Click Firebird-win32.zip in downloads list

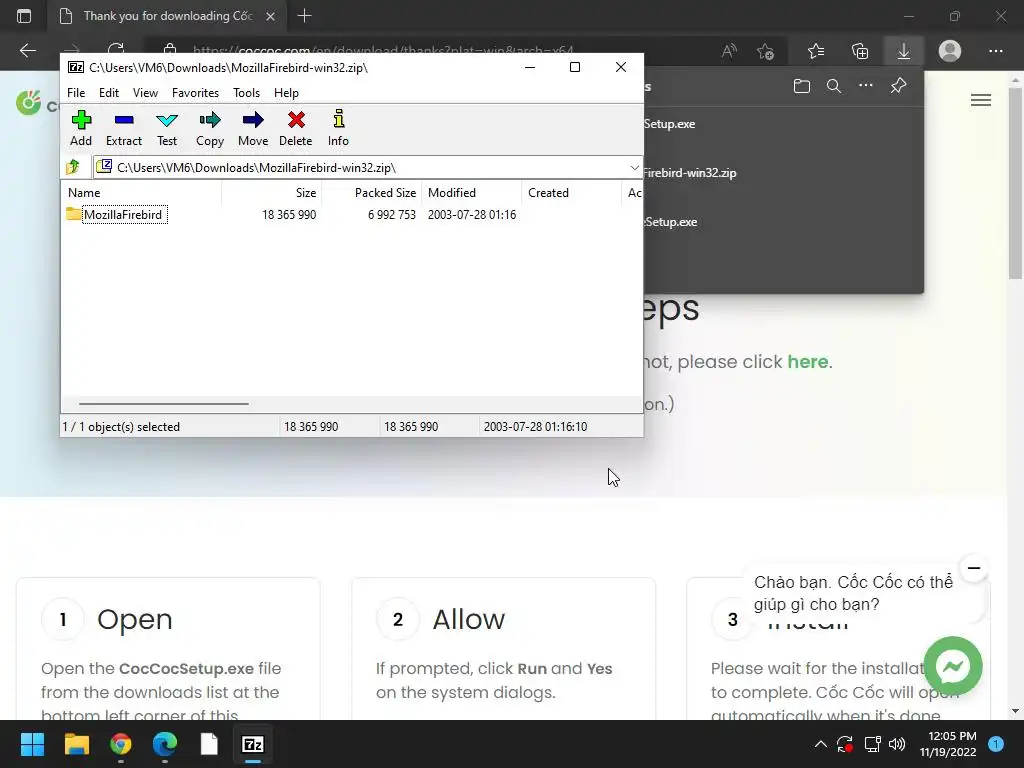pyautogui.click(x=690, y=173)
